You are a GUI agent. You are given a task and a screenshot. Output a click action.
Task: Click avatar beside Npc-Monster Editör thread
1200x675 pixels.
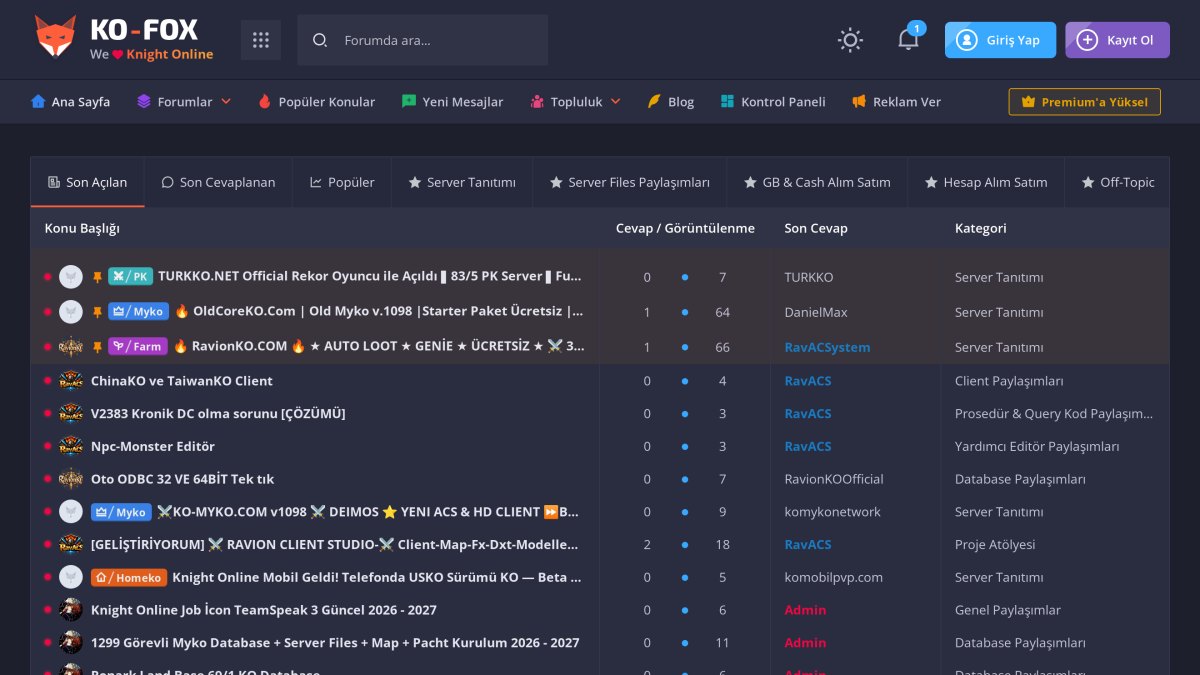71,446
